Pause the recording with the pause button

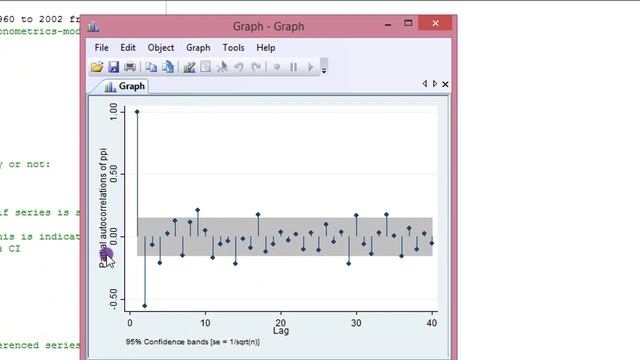pyautogui.click(x=293, y=67)
